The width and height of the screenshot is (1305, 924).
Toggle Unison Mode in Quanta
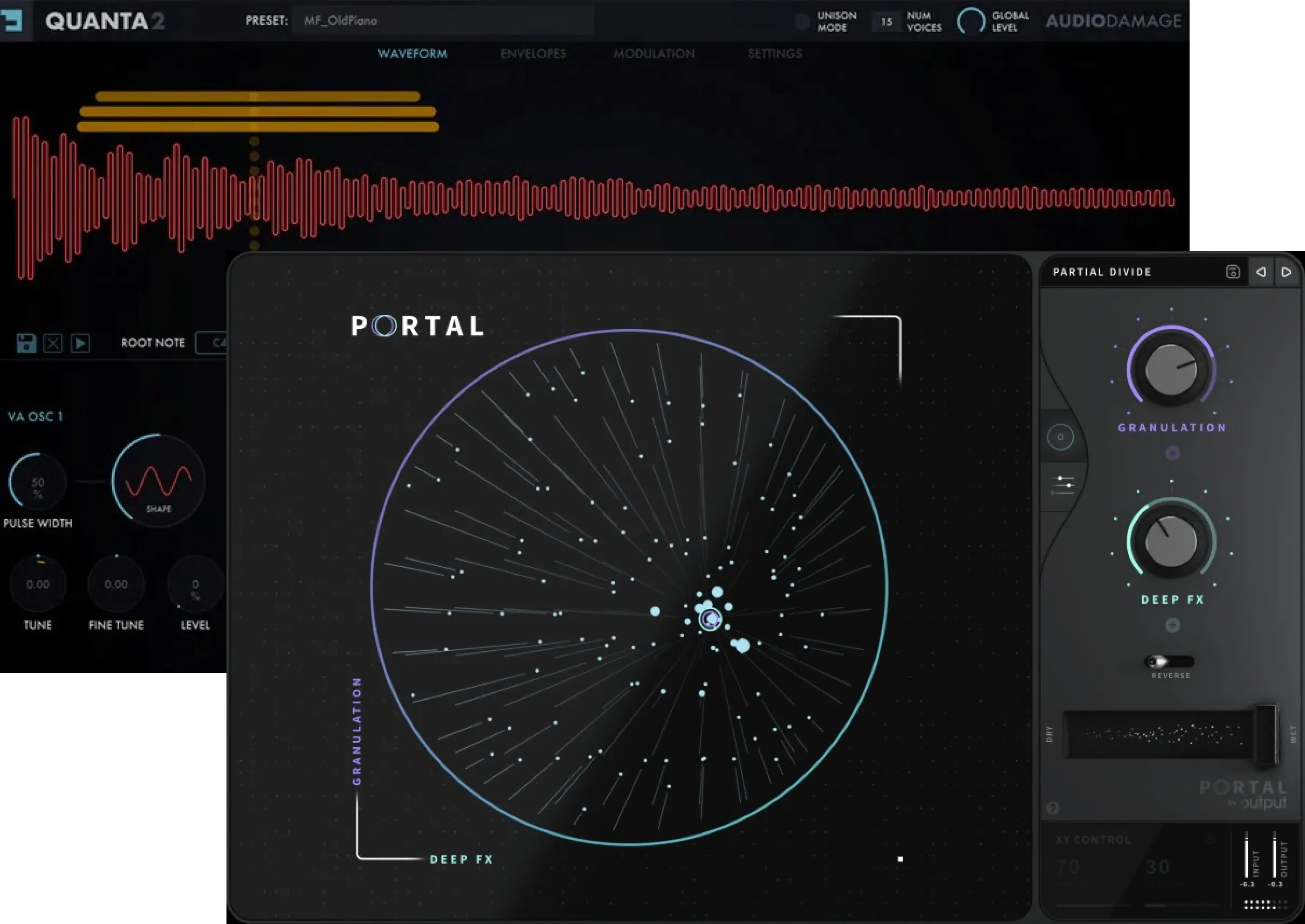[x=802, y=21]
